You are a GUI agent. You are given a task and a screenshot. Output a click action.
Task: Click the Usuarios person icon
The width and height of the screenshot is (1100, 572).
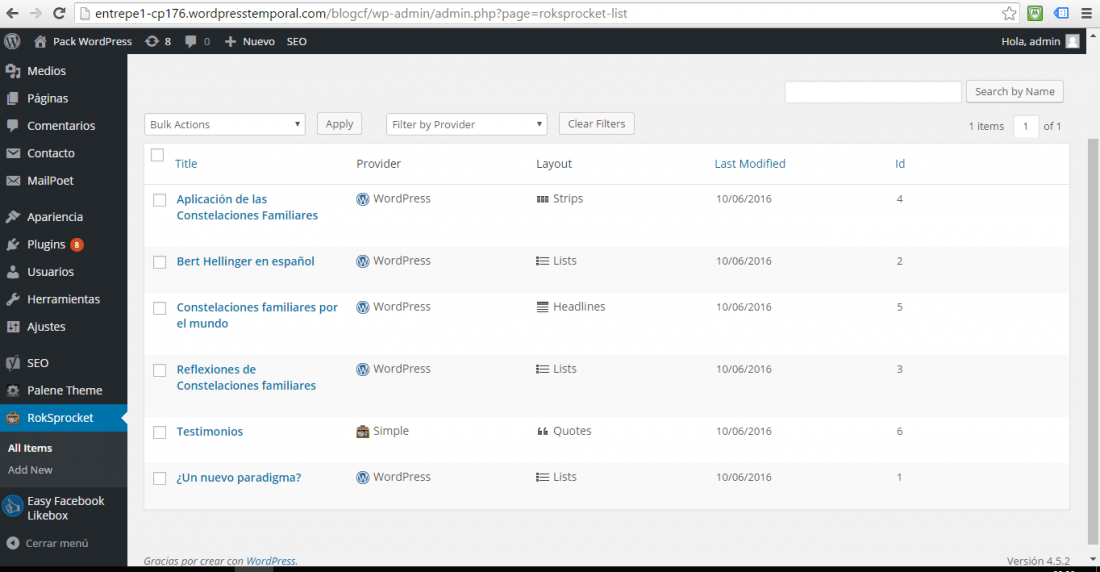coord(13,272)
